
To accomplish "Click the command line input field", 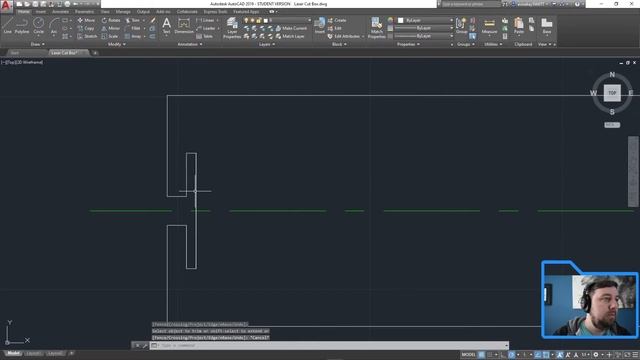I will coord(330,345).
